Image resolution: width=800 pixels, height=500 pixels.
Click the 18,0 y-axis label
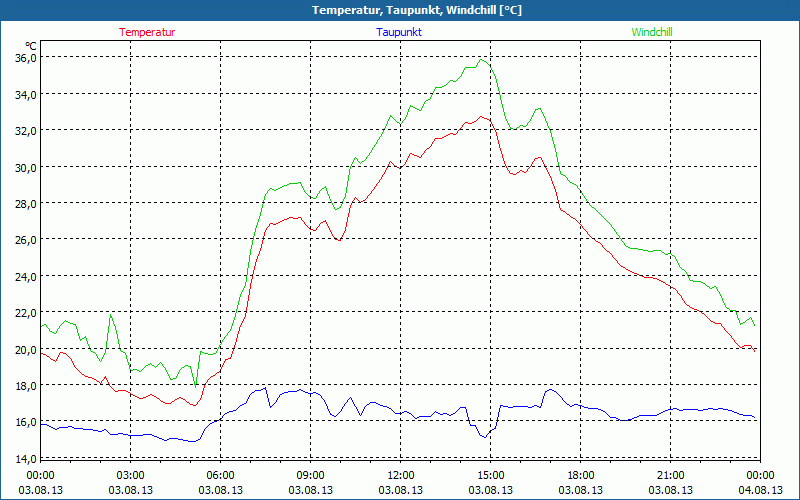26,386
